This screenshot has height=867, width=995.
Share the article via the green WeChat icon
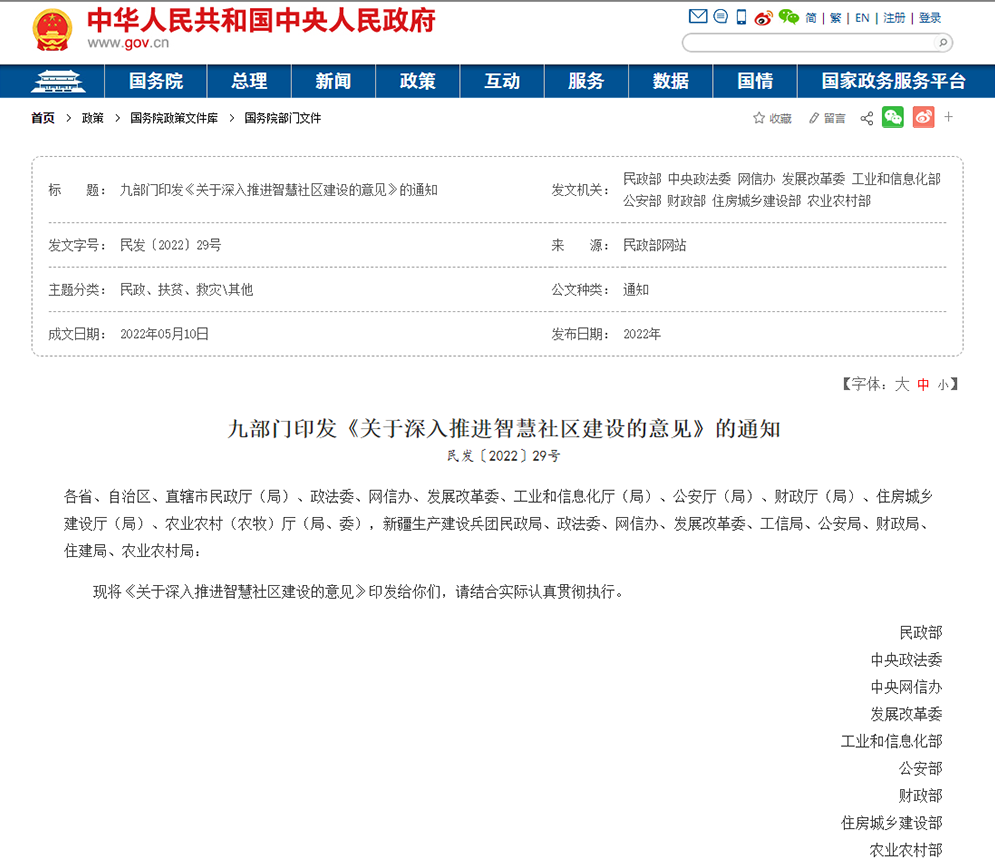pyautogui.click(x=893, y=117)
